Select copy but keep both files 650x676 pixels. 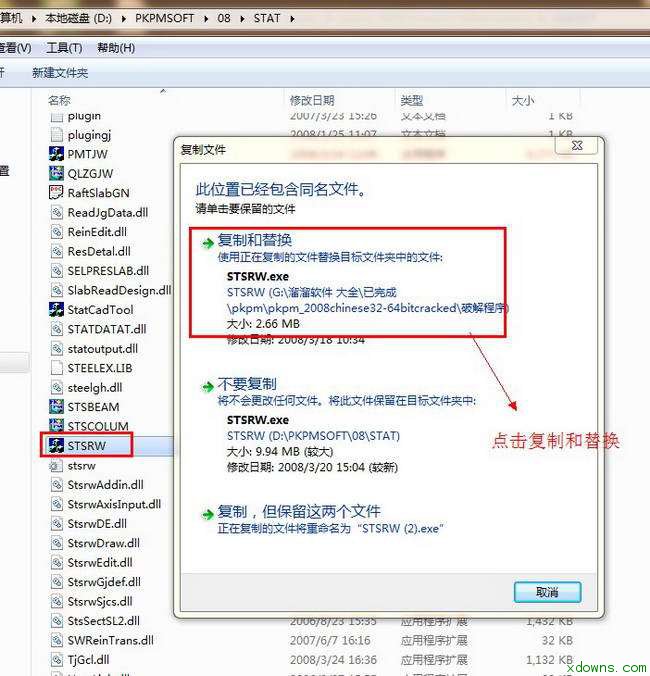299,511
